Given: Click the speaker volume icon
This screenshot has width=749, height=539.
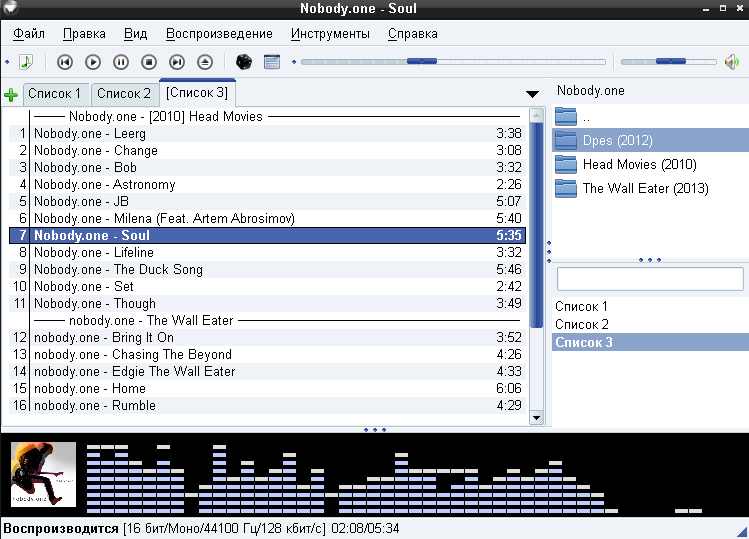Looking at the screenshot, I should pos(732,62).
